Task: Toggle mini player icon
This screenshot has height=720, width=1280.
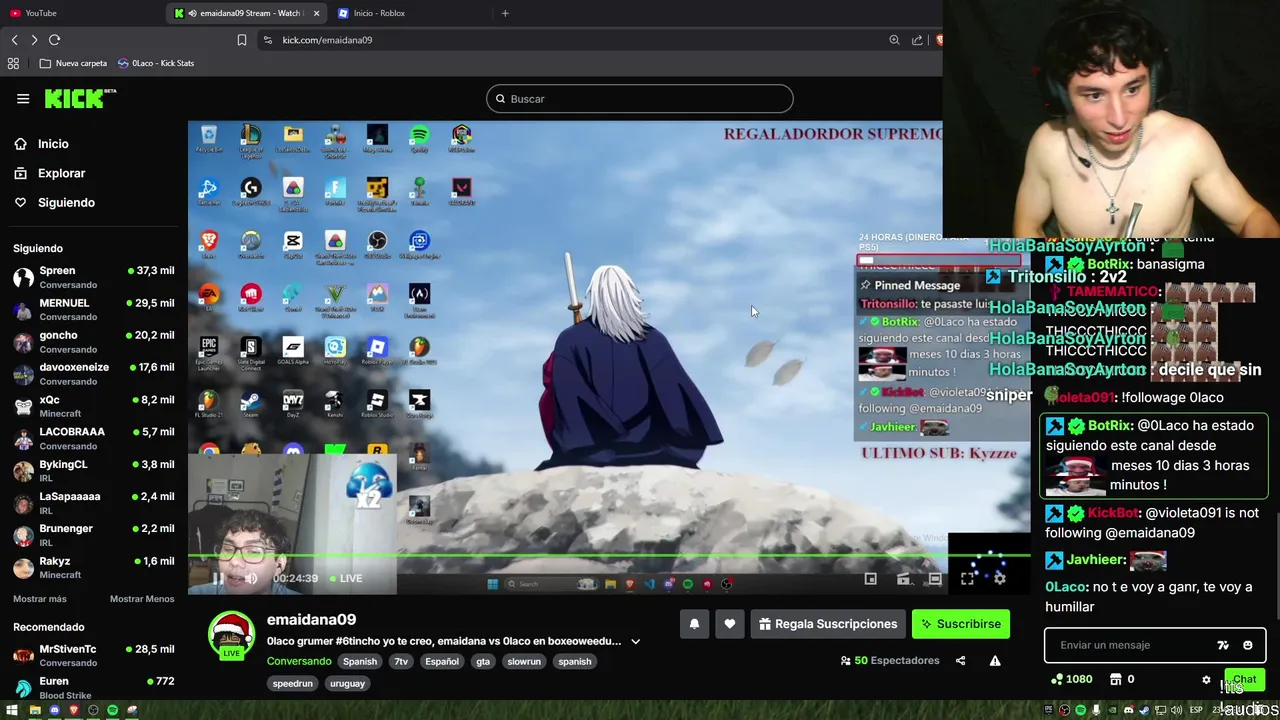Action: pyautogui.click(x=870, y=578)
